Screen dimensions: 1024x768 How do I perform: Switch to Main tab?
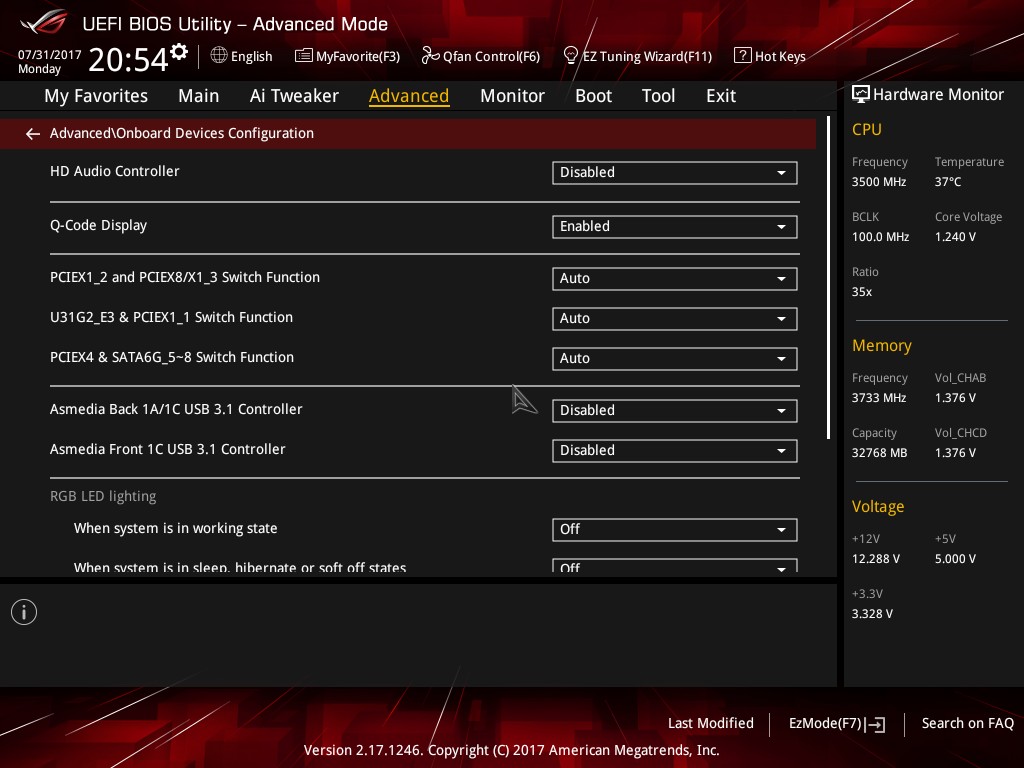click(199, 96)
